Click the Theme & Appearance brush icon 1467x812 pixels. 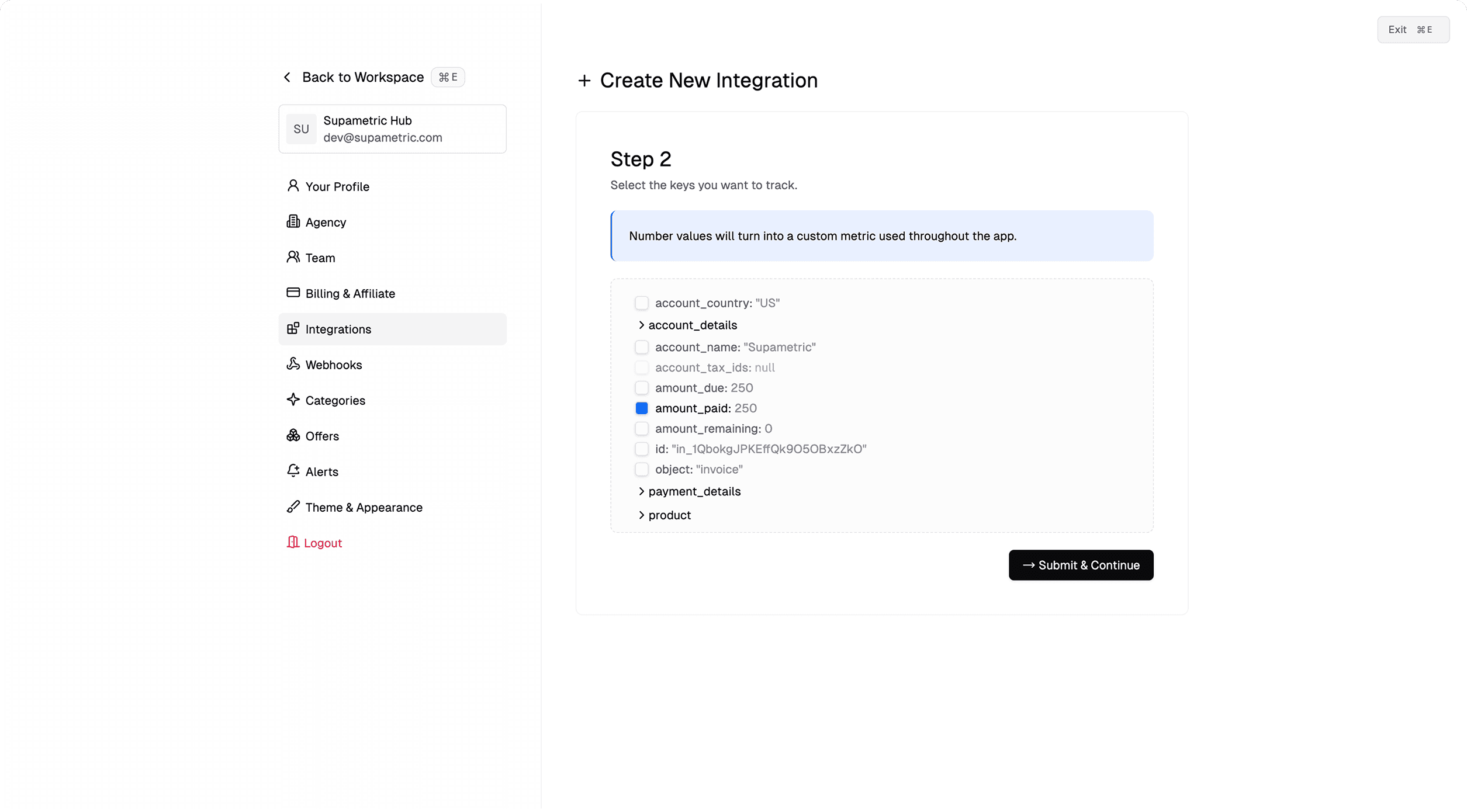pyautogui.click(x=293, y=506)
